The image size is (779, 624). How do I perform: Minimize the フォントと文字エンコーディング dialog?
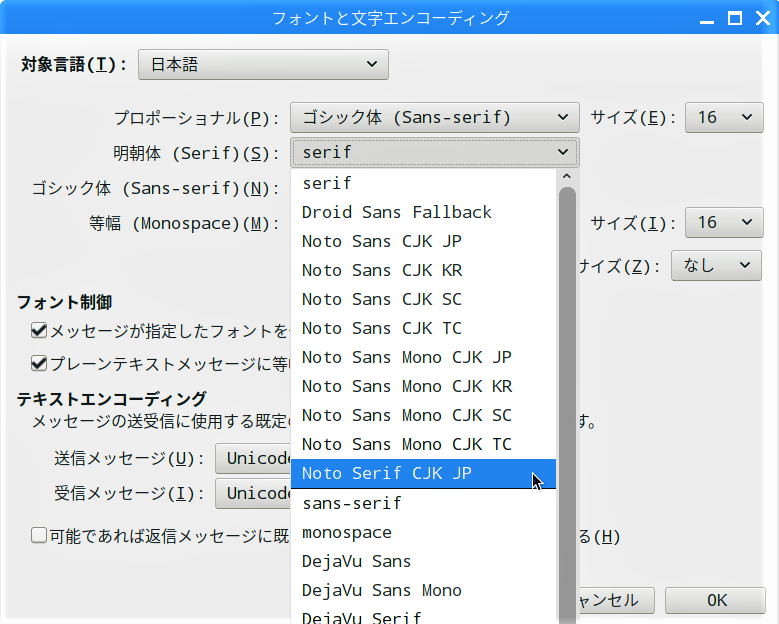click(x=706, y=20)
